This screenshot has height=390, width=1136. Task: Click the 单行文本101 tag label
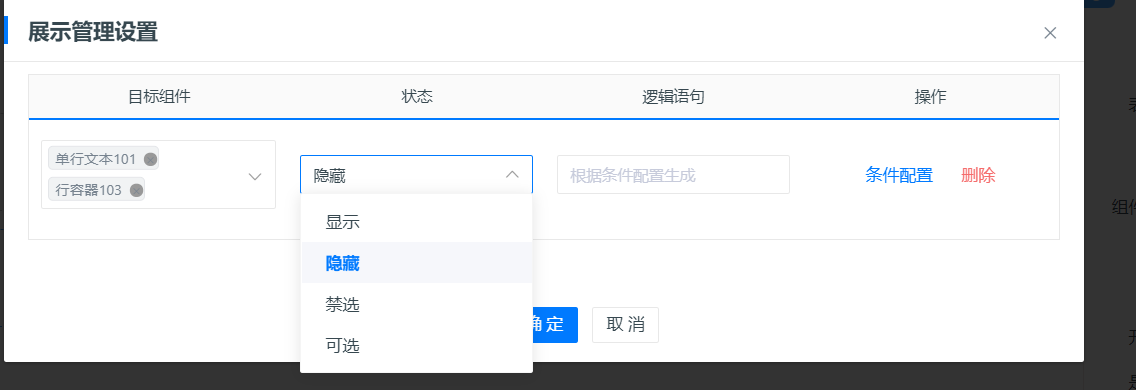(96, 159)
